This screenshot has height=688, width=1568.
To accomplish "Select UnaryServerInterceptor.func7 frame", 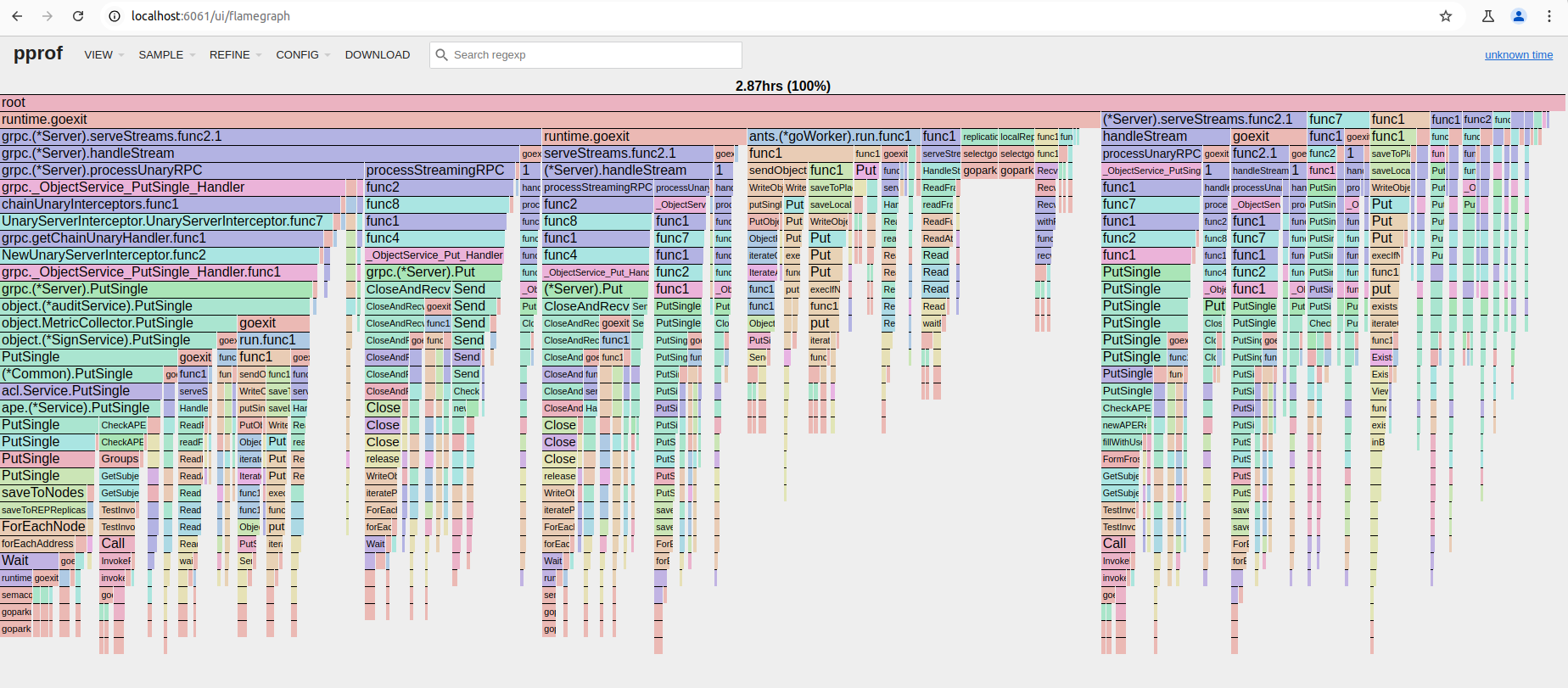I will pyautogui.click(x=166, y=221).
